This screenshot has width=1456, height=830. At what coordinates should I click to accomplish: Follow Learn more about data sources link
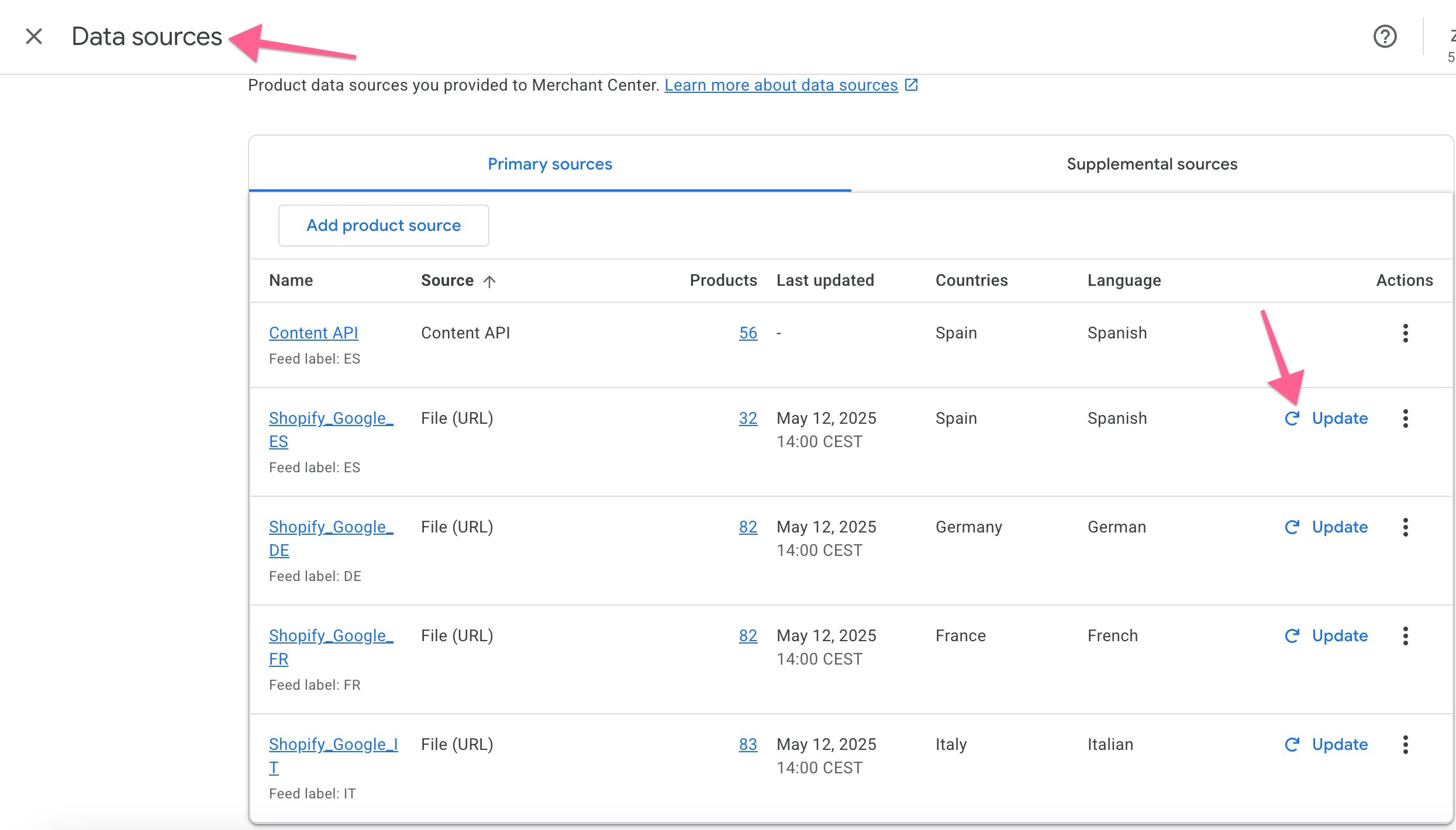click(x=781, y=85)
